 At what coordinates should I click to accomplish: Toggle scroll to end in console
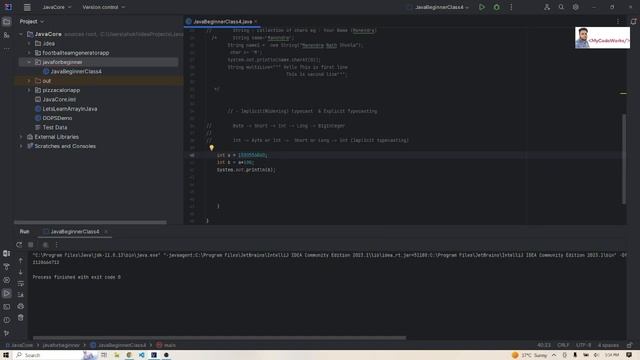click(x=20, y=295)
